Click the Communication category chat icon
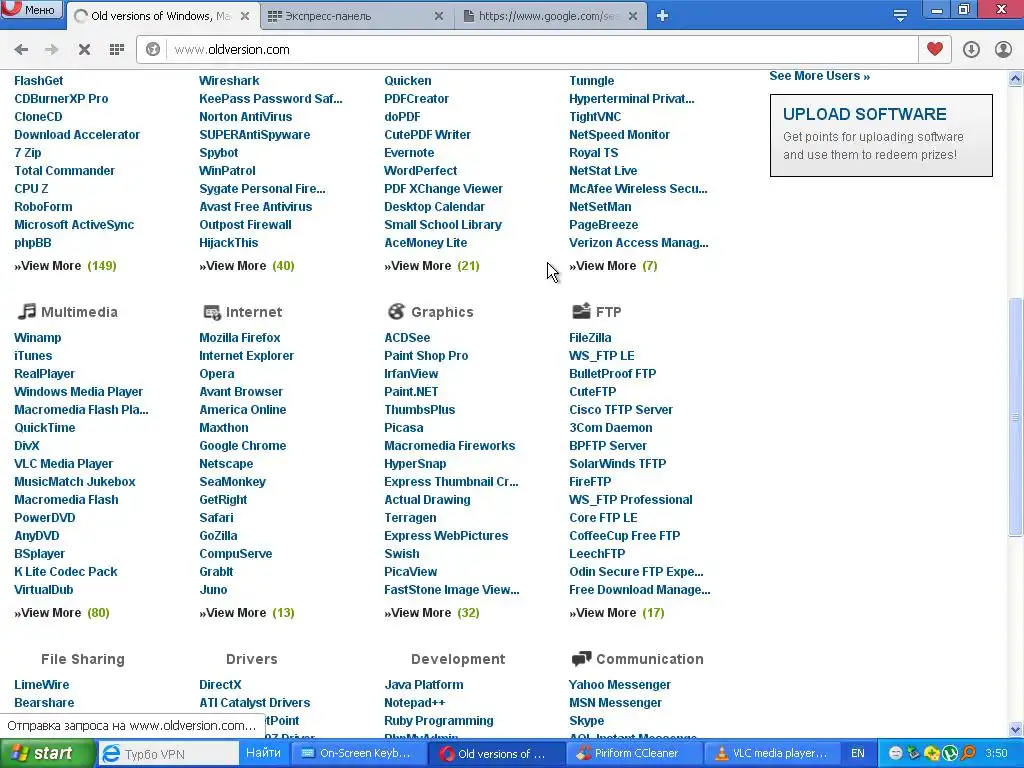This screenshot has width=1024, height=768. click(581, 659)
